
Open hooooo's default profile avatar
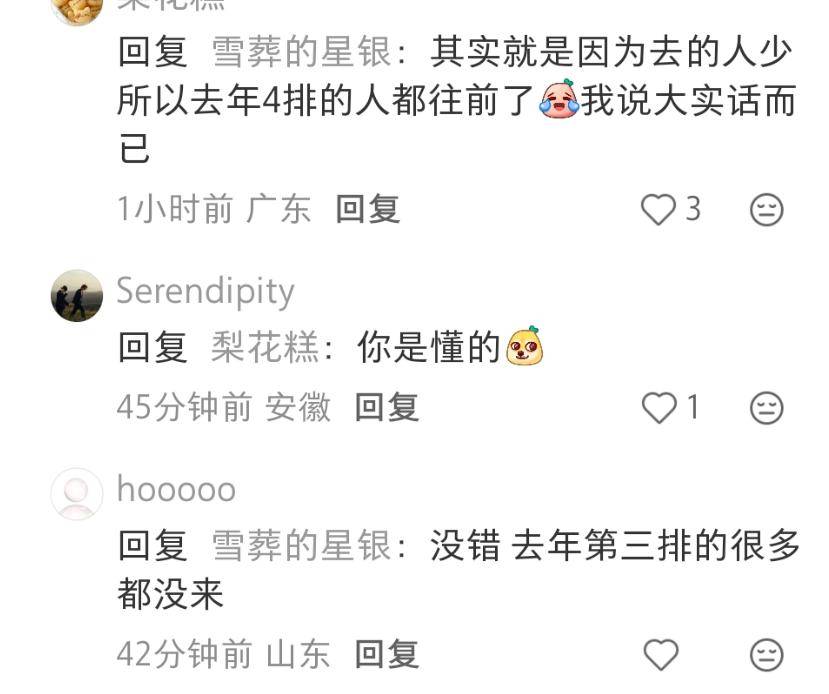click(x=77, y=494)
